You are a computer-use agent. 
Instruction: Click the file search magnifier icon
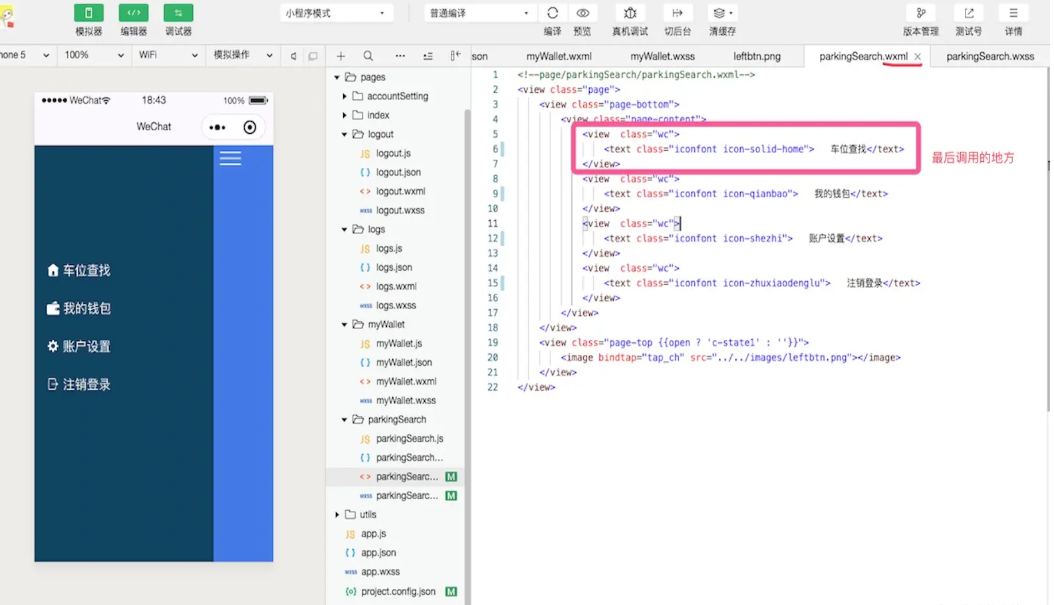368,56
